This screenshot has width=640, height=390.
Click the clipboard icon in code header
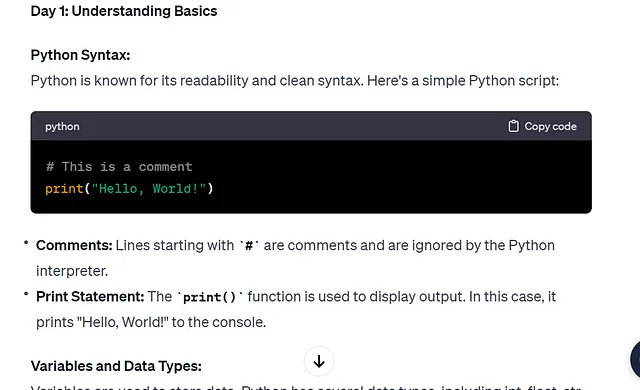coord(513,126)
